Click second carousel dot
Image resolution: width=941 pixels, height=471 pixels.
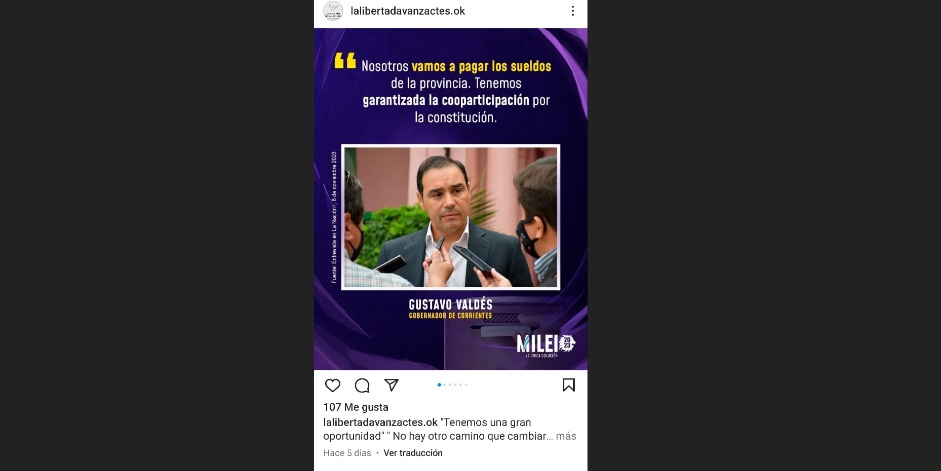445,385
